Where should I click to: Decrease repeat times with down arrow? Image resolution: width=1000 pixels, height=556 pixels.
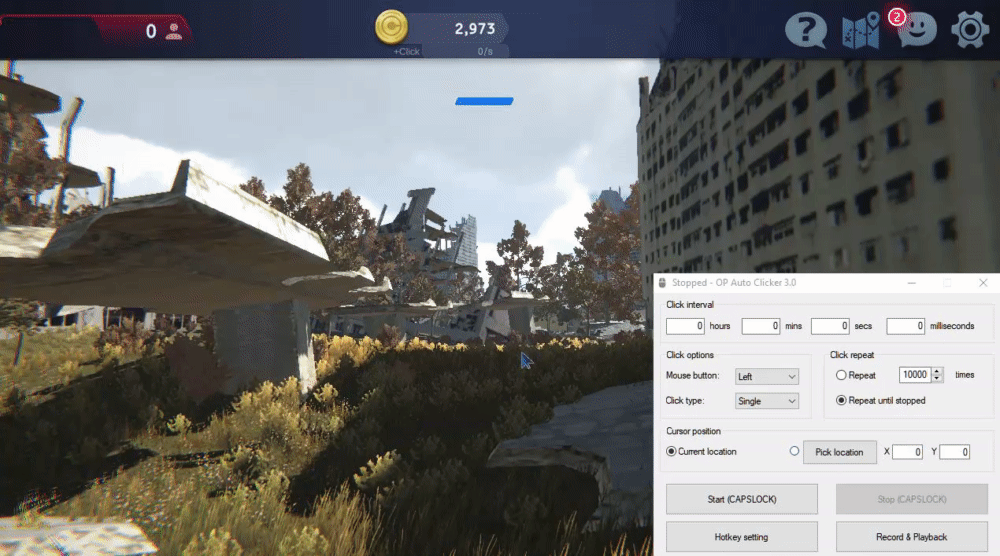pyautogui.click(x=937, y=379)
